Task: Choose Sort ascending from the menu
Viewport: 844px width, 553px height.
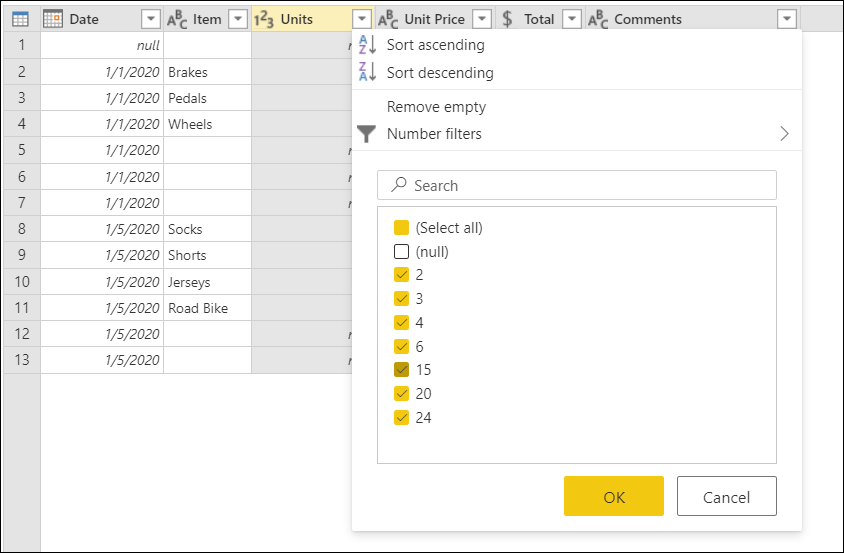Action: pos(576,45)
